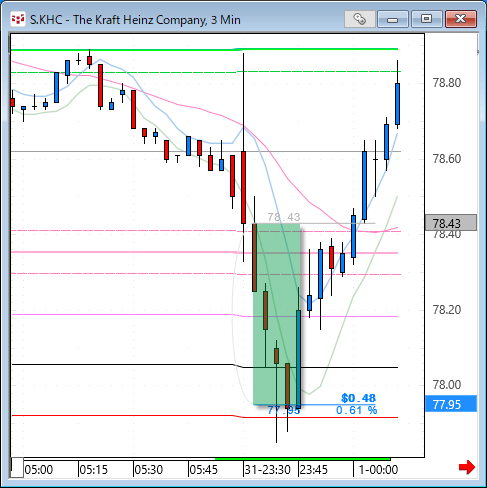
Task: Click the 05:00 time axis label
Action: click(39, 470)
